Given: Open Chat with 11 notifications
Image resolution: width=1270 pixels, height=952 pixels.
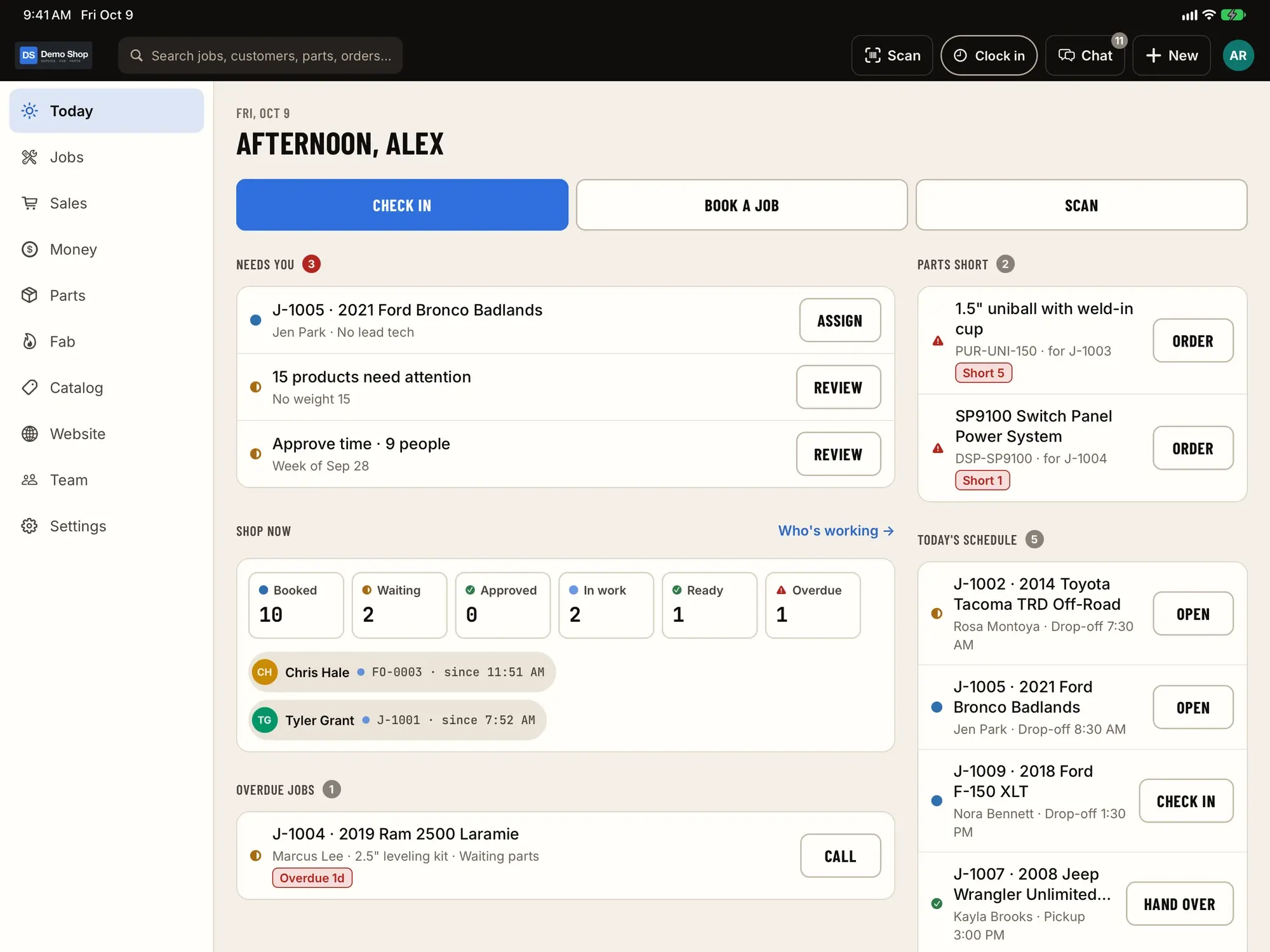Looking at the screenshot, I should pos(1085,55).
